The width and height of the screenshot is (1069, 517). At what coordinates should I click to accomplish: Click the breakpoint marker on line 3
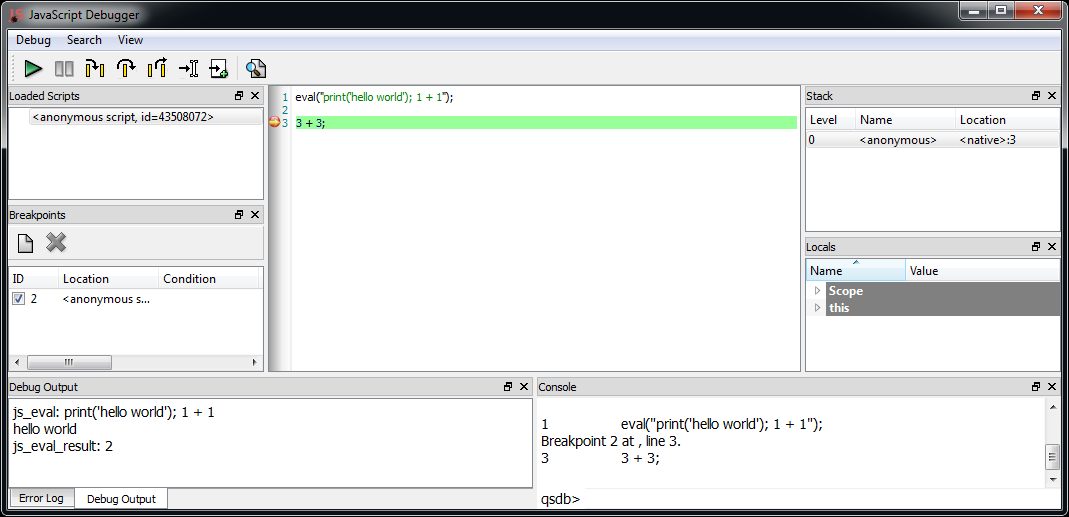[275, 123]
